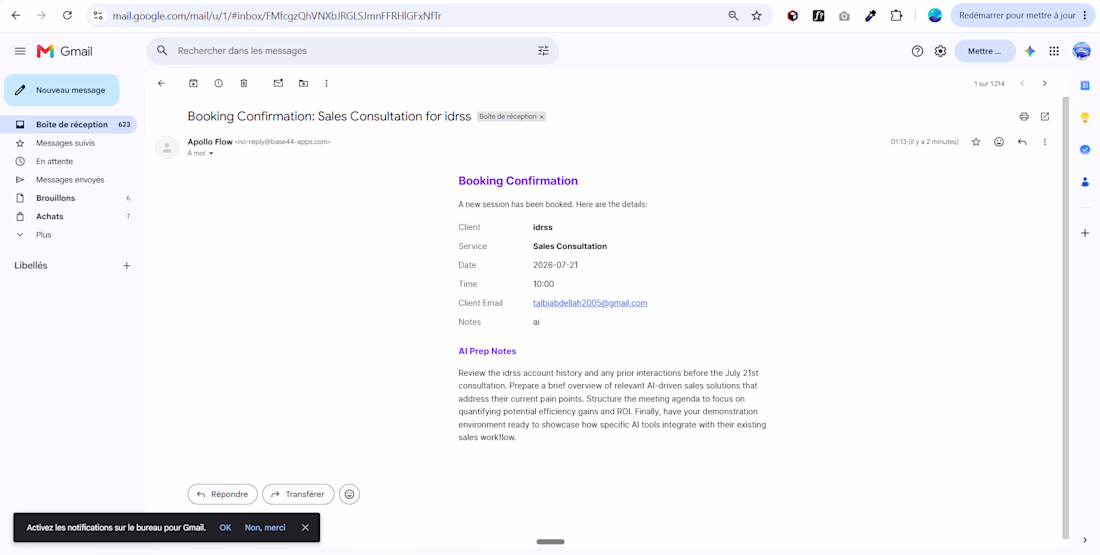
Task: Print the whole conversation
Action: [1024, 116]
